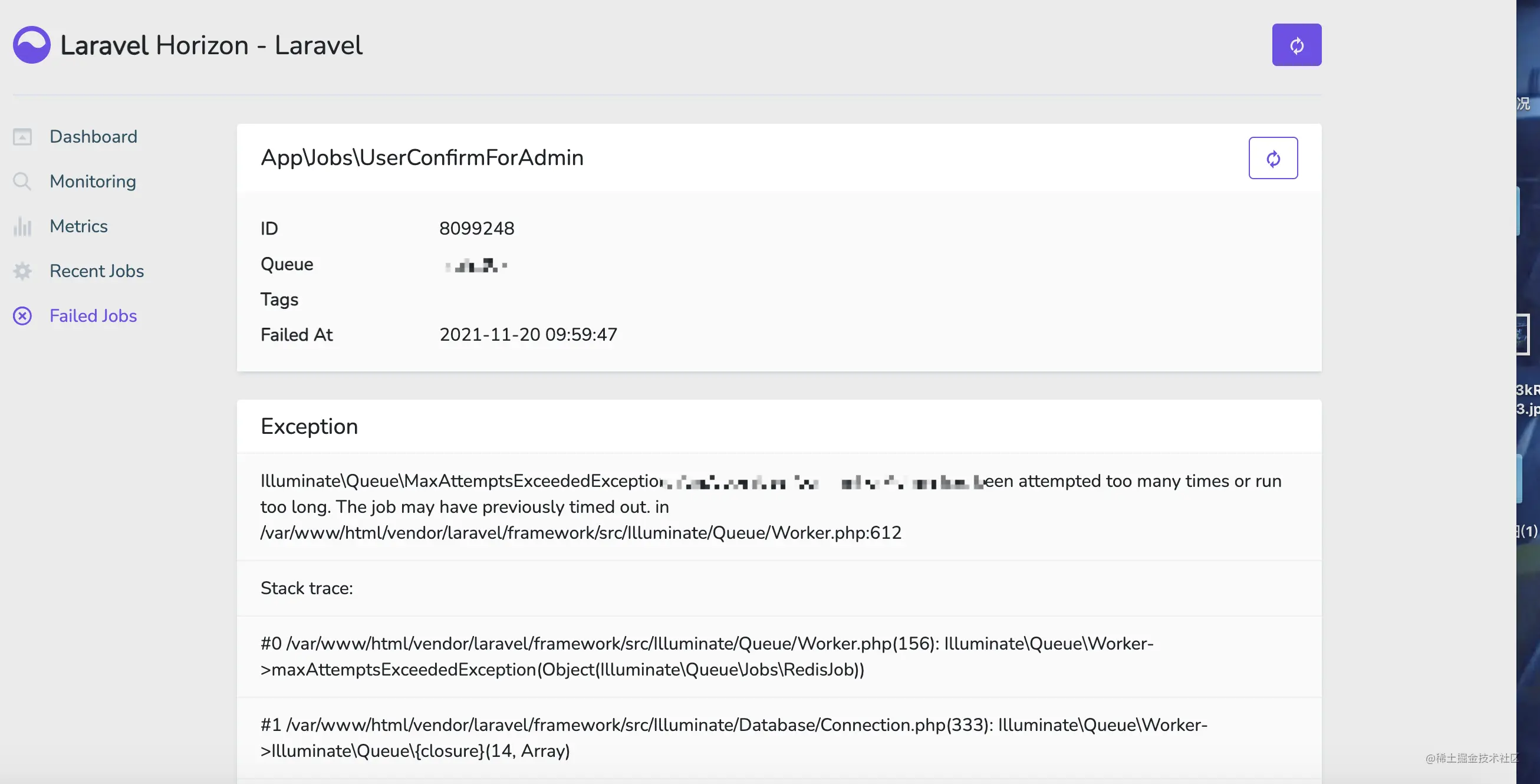Image resolution: width=1540 pixels, height=784 pixels.
Task: Click the job ID value 8099248
Action: coord(476,228)
